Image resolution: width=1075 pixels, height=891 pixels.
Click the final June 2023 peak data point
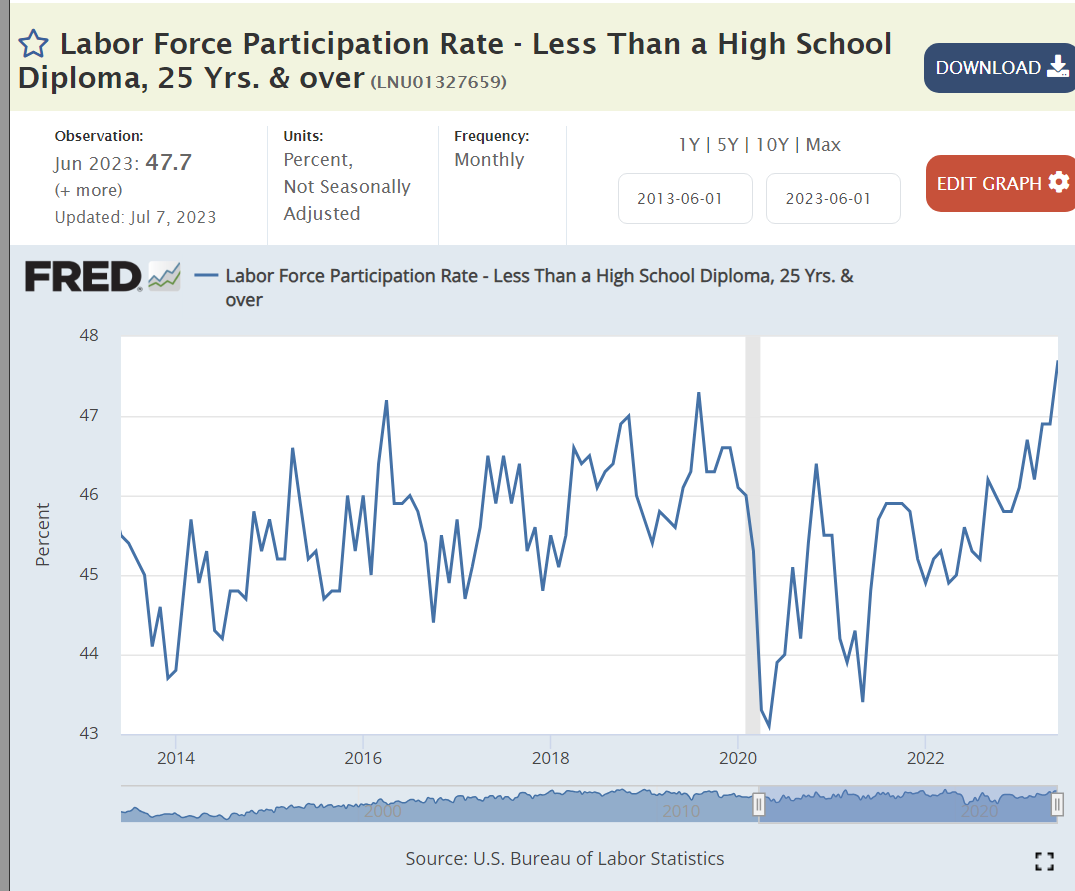click(1057, 361)
